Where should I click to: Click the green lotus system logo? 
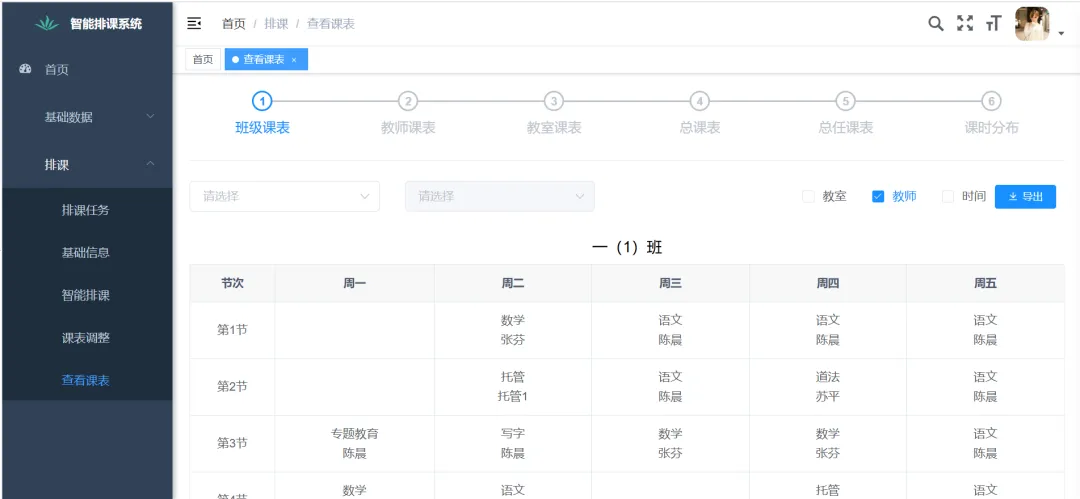point(47,23)
